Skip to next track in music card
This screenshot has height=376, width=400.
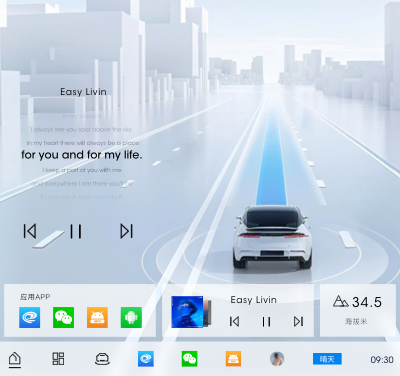(x=298, y=322)
